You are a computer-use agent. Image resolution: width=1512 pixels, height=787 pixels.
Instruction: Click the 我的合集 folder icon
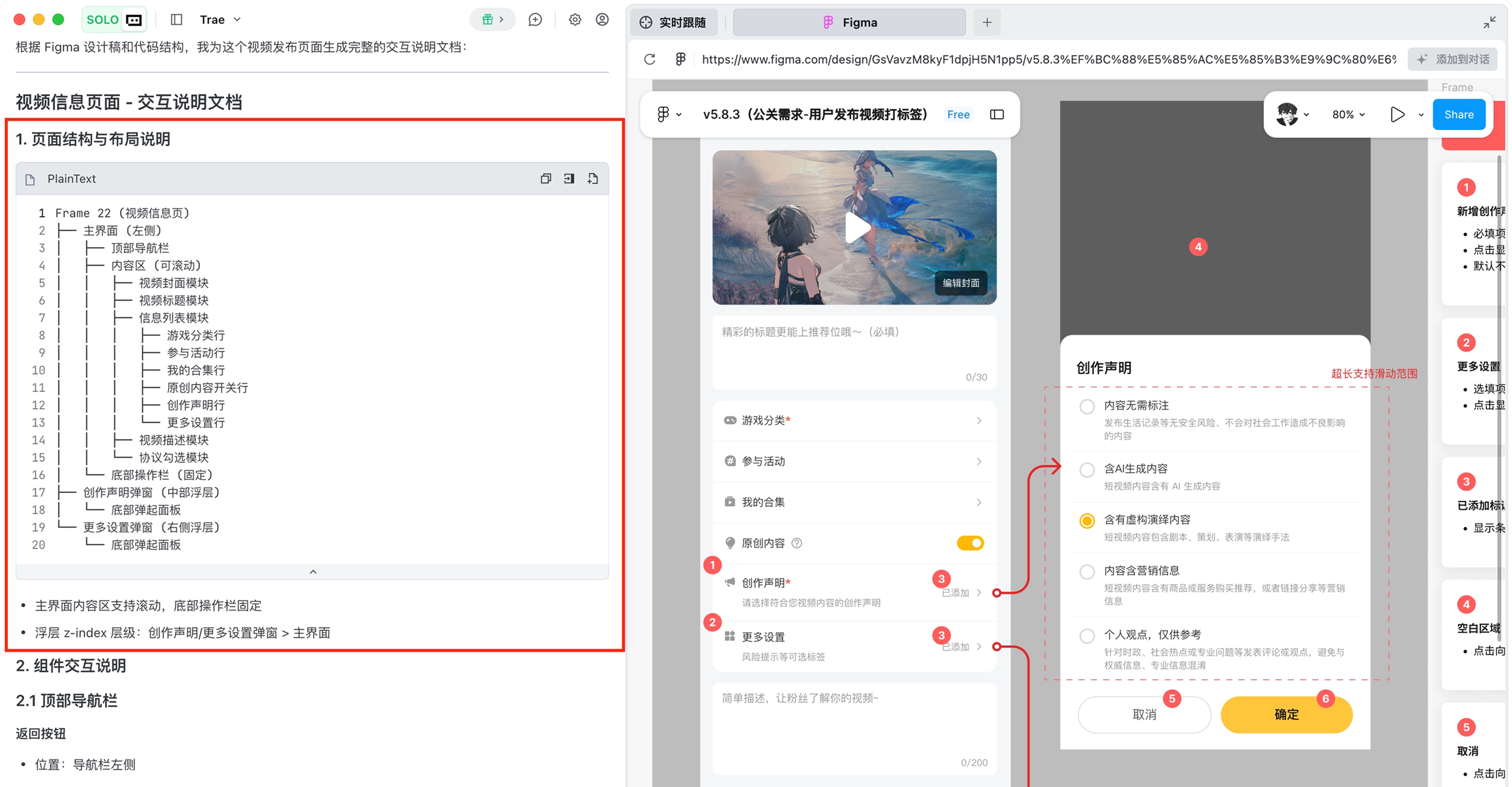[x=730, y=502]
